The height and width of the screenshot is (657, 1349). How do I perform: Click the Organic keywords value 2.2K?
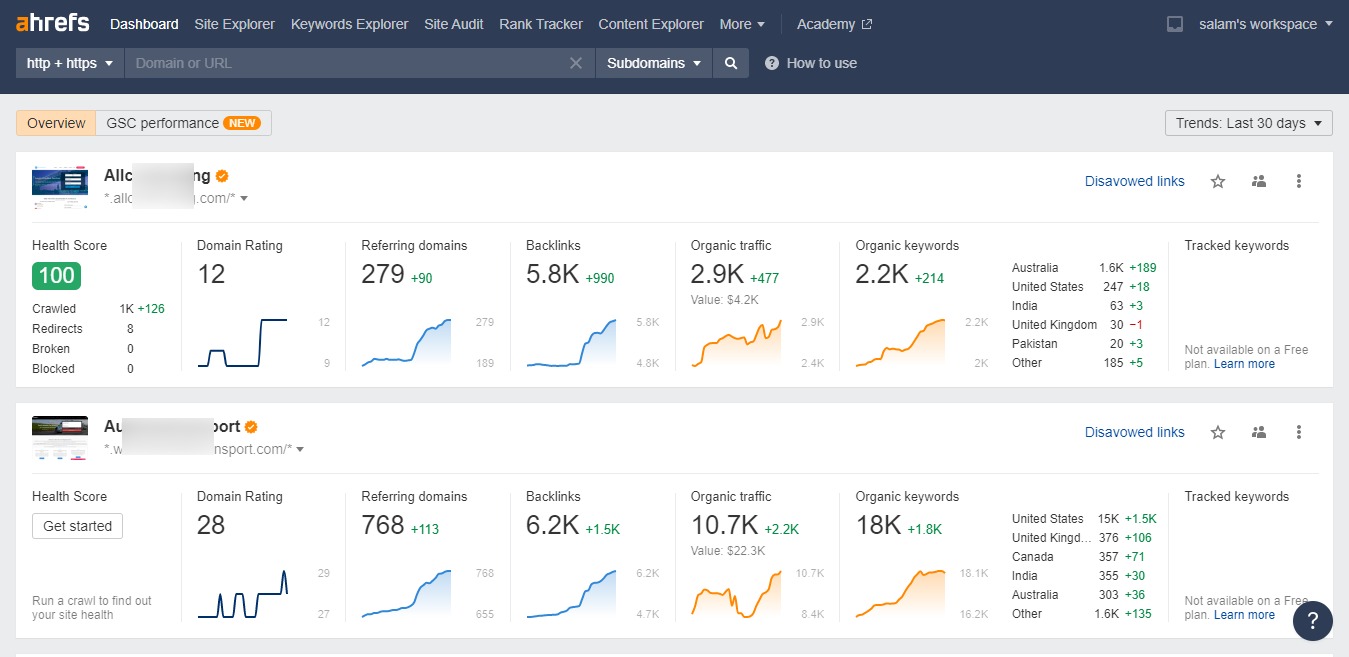882,274
